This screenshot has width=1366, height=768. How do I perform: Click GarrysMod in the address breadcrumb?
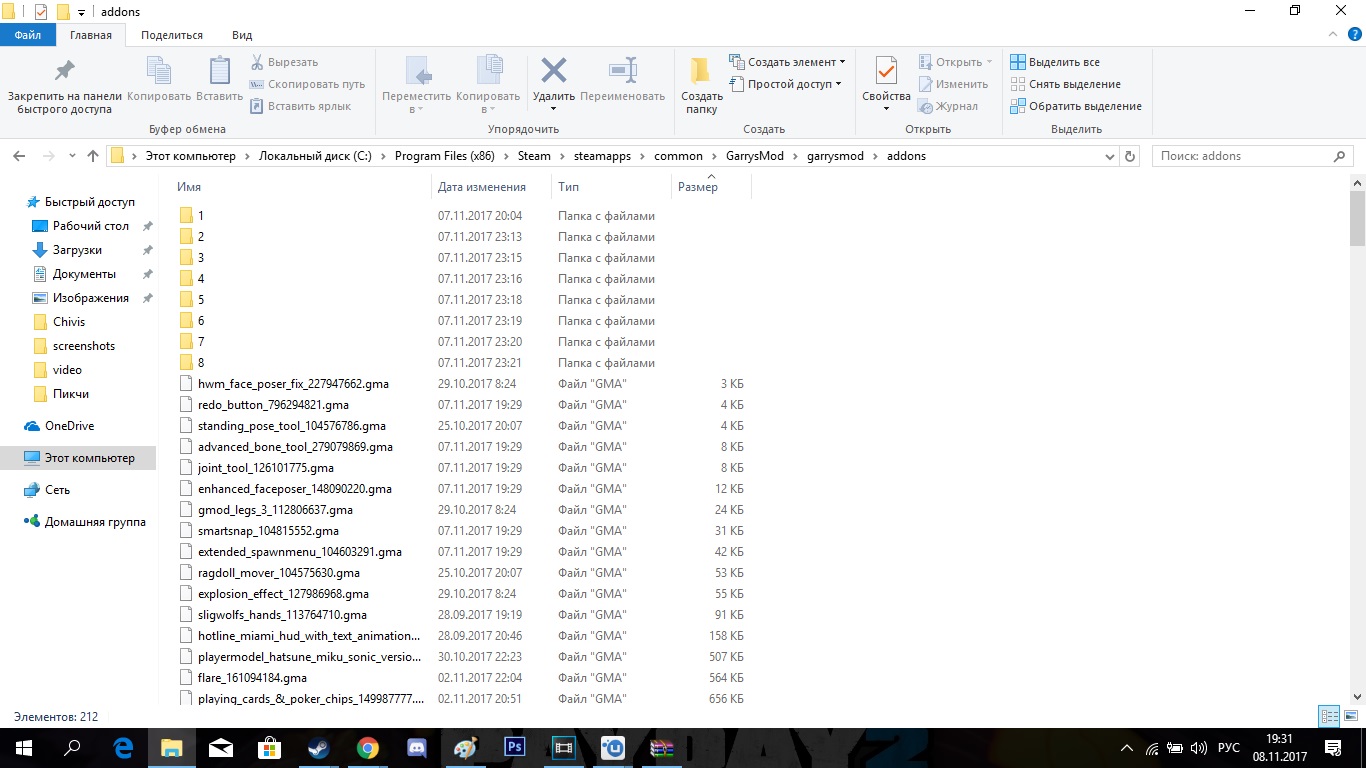(757, 156)
